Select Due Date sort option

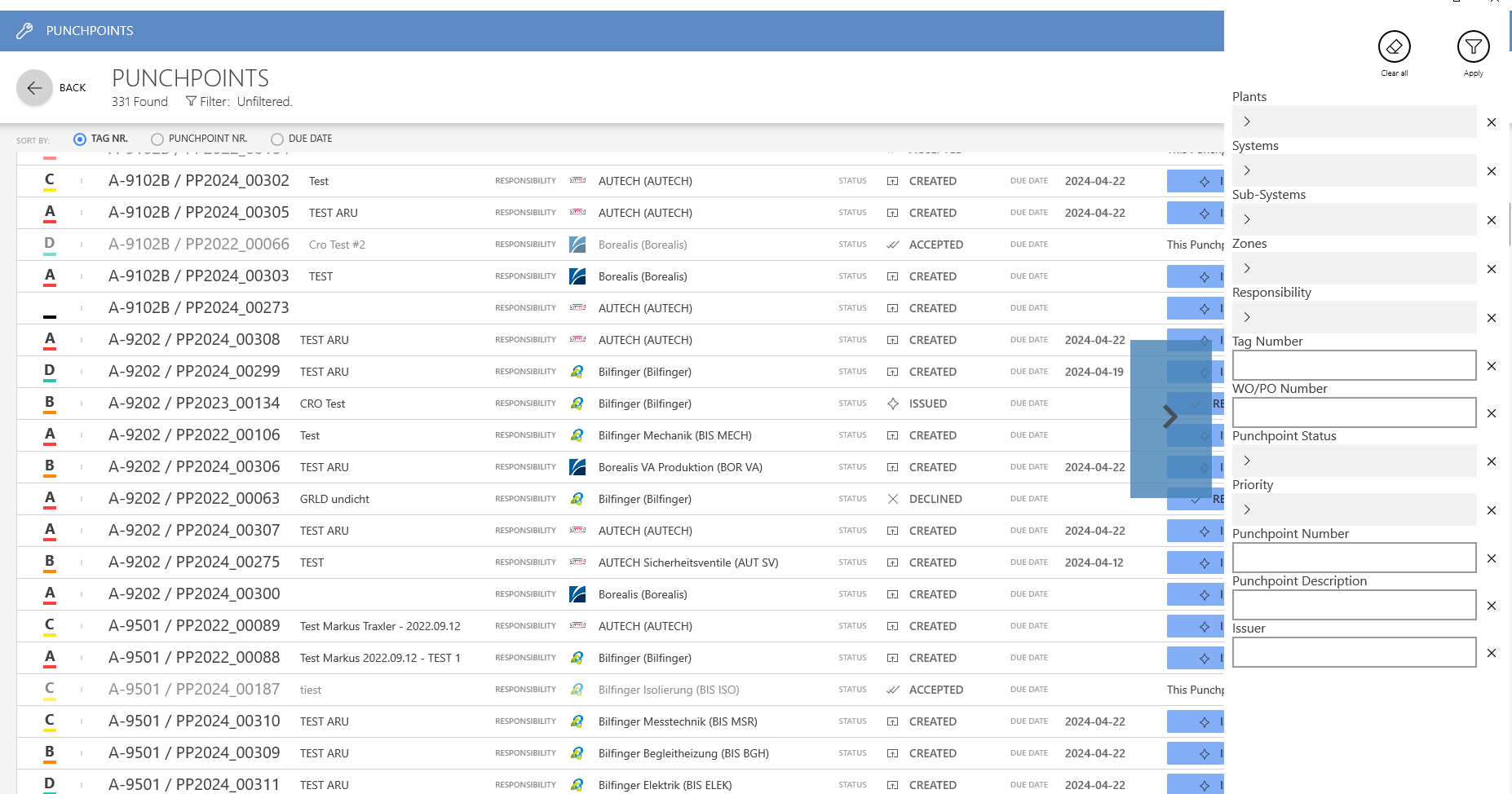[277, 139]
